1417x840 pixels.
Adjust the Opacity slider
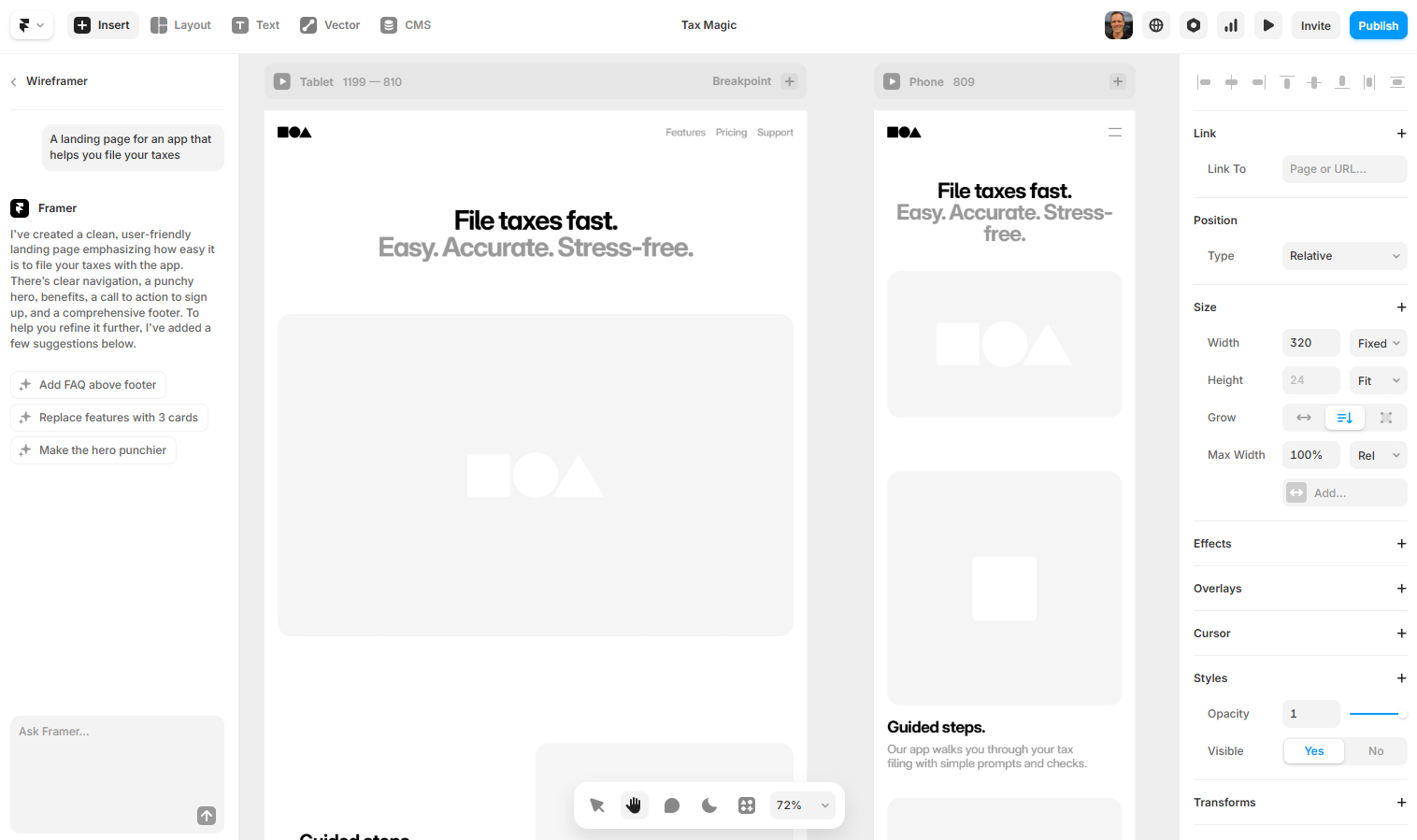[1379, 714]
